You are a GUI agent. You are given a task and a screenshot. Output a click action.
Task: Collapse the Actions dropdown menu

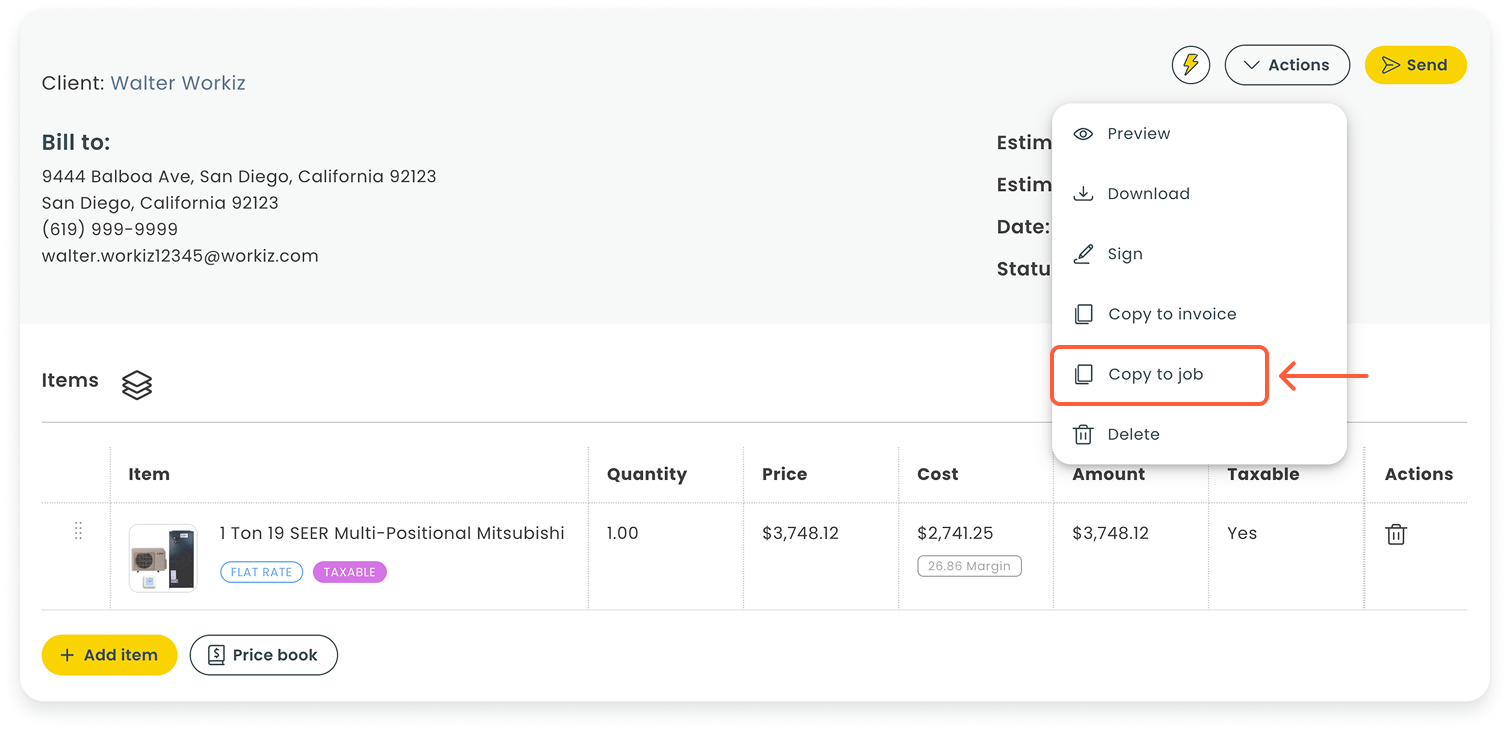click(x=1287, y=65)
